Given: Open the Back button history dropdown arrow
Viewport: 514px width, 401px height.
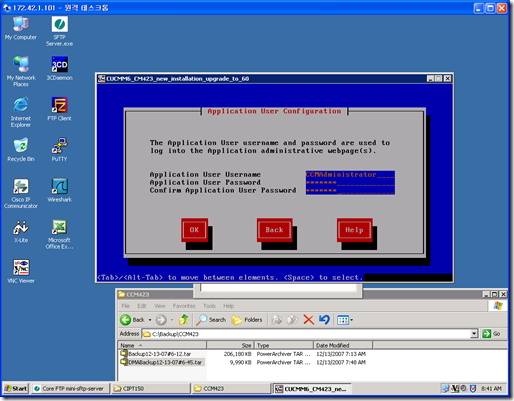Looking at the screenshot, I should [150, 320].
